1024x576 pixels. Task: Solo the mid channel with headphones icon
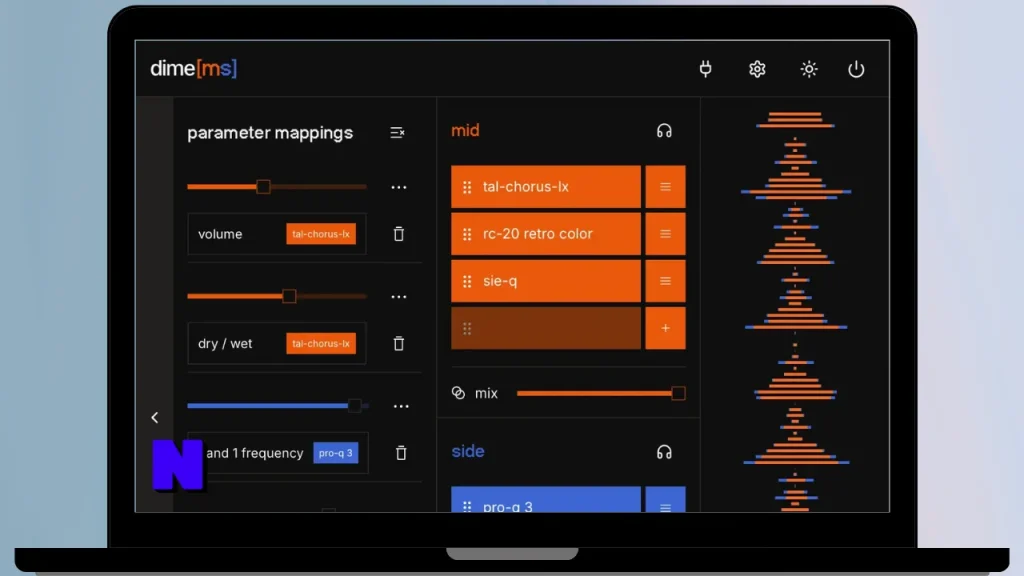pyautogui.click(x=664, y=131)
